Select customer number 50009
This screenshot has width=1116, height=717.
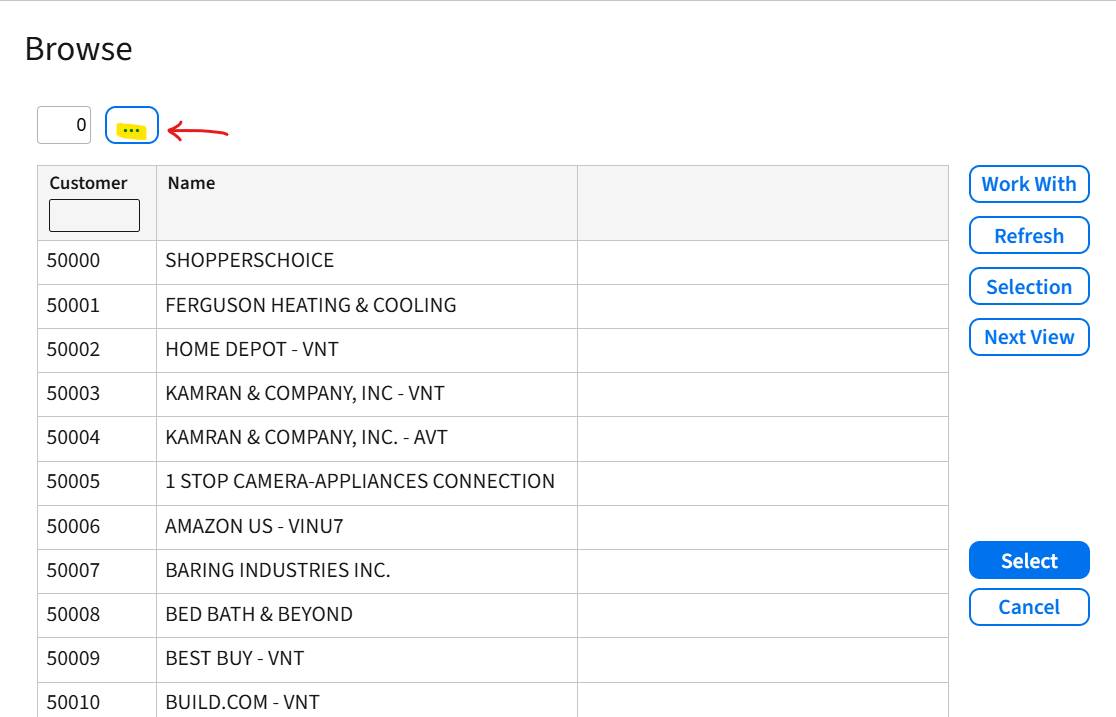coord(73,659)
